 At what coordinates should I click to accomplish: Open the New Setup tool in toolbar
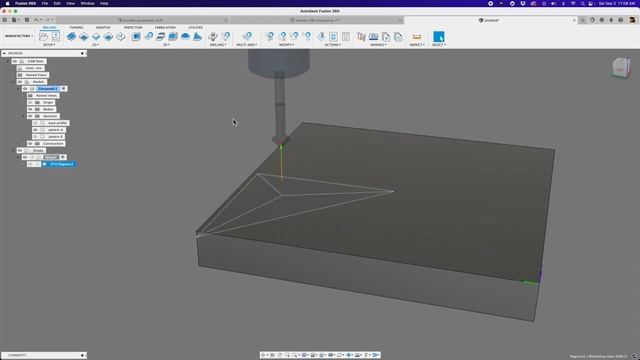coord(43,36)
